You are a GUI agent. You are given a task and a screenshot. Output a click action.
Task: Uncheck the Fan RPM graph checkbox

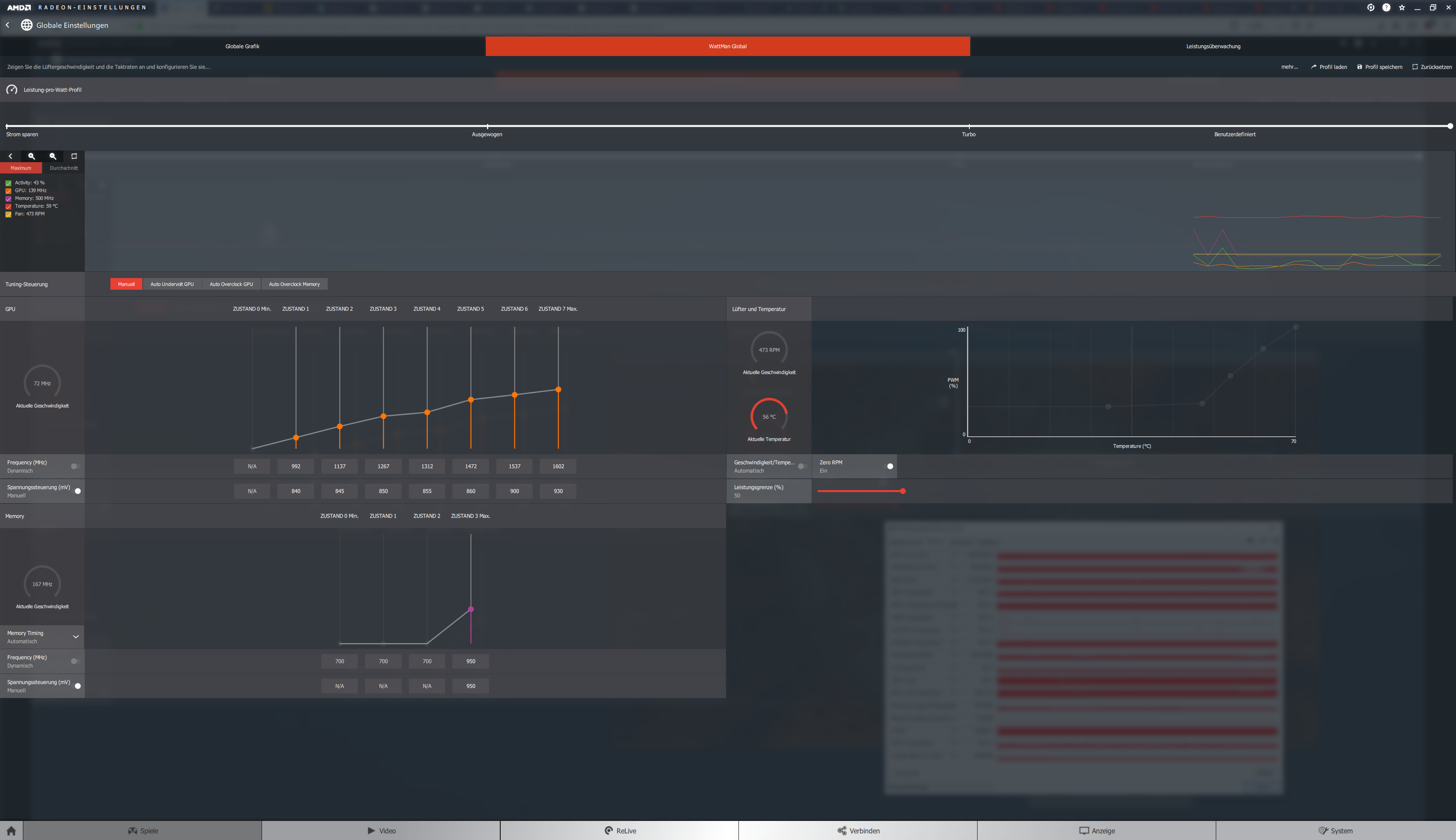(x=8, y=214)
